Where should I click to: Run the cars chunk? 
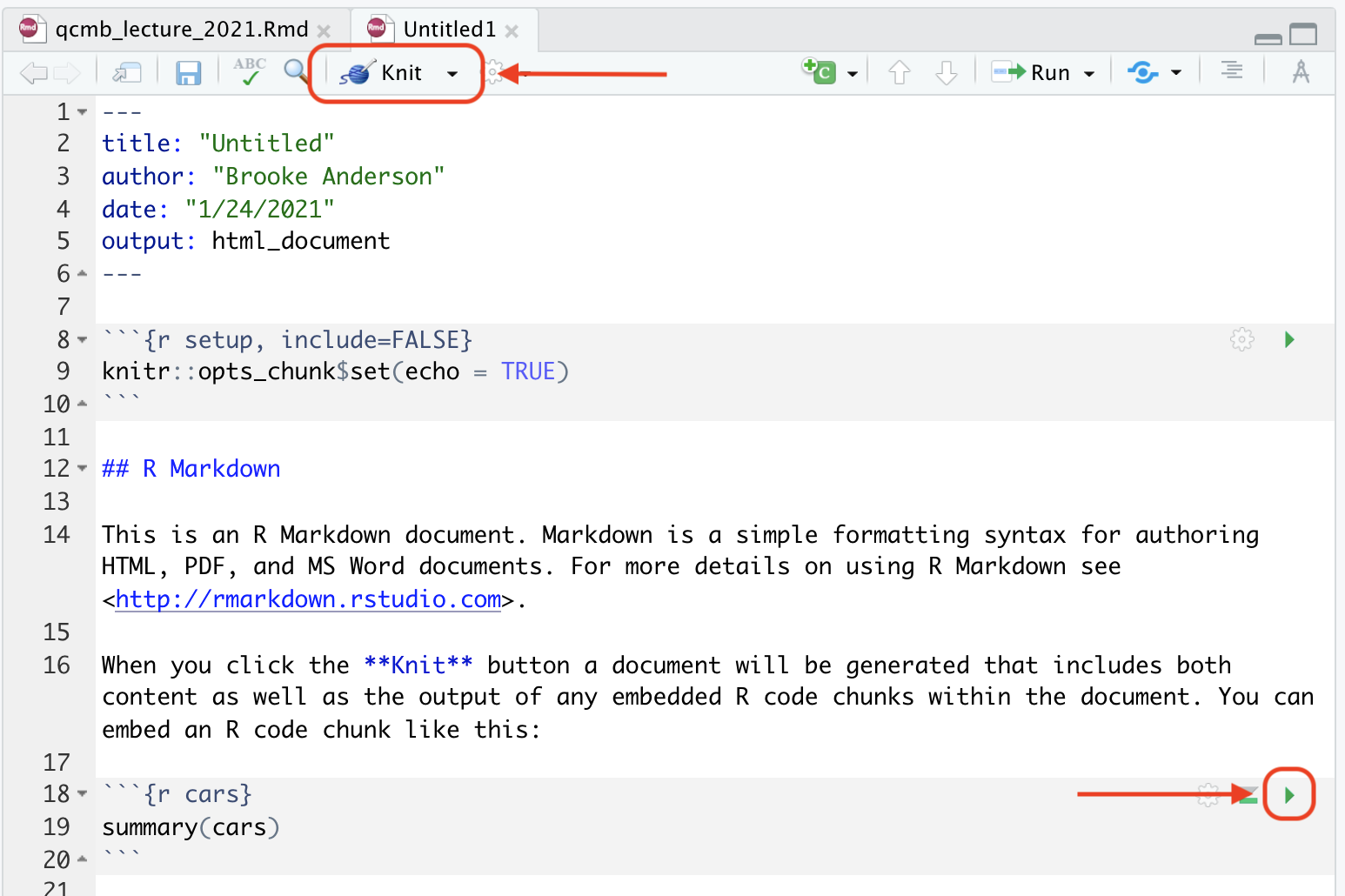click(1289, 794)
